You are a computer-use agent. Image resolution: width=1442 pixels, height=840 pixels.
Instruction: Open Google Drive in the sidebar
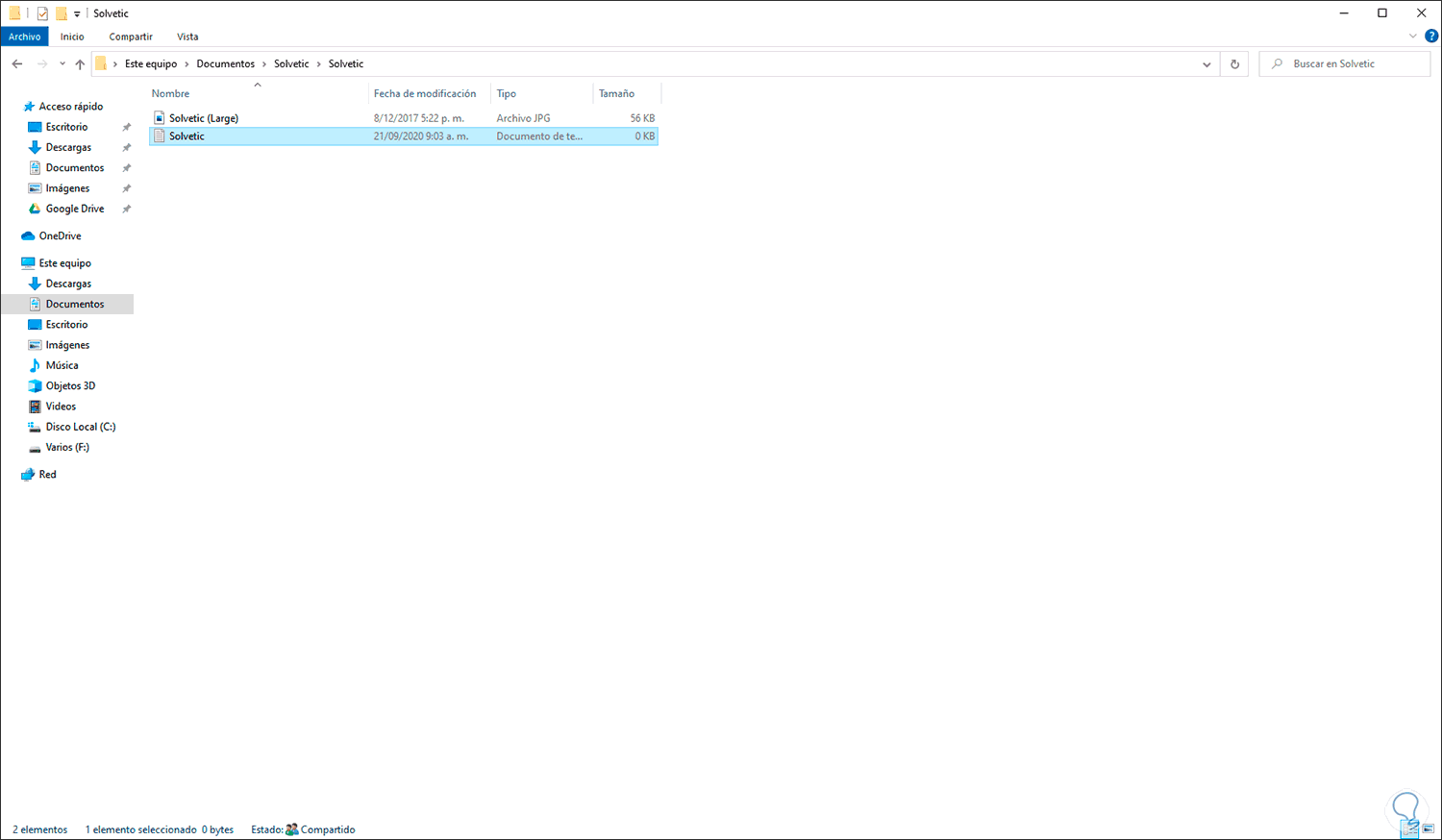[75, 209]
